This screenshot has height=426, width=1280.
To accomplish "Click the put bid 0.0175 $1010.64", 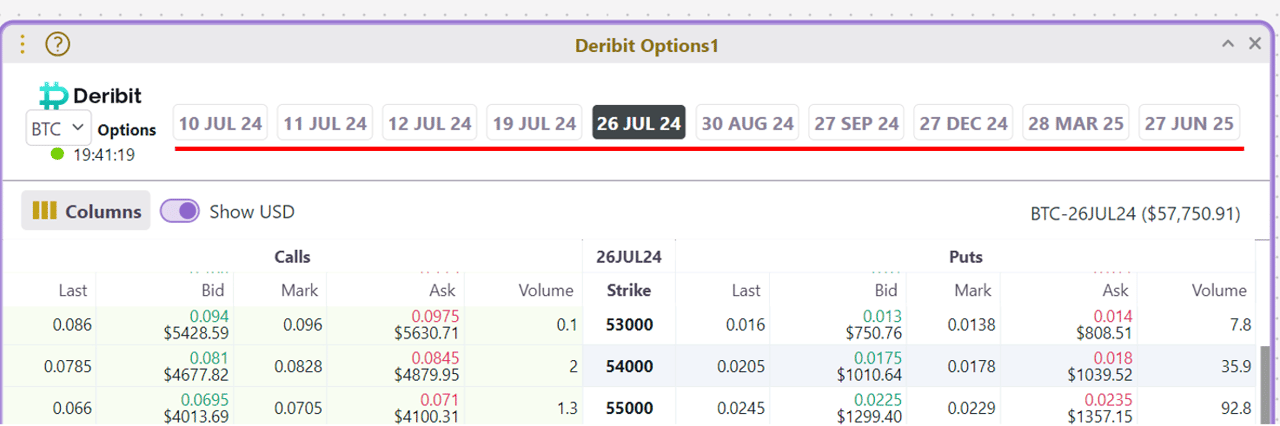I will coord(868,367).
